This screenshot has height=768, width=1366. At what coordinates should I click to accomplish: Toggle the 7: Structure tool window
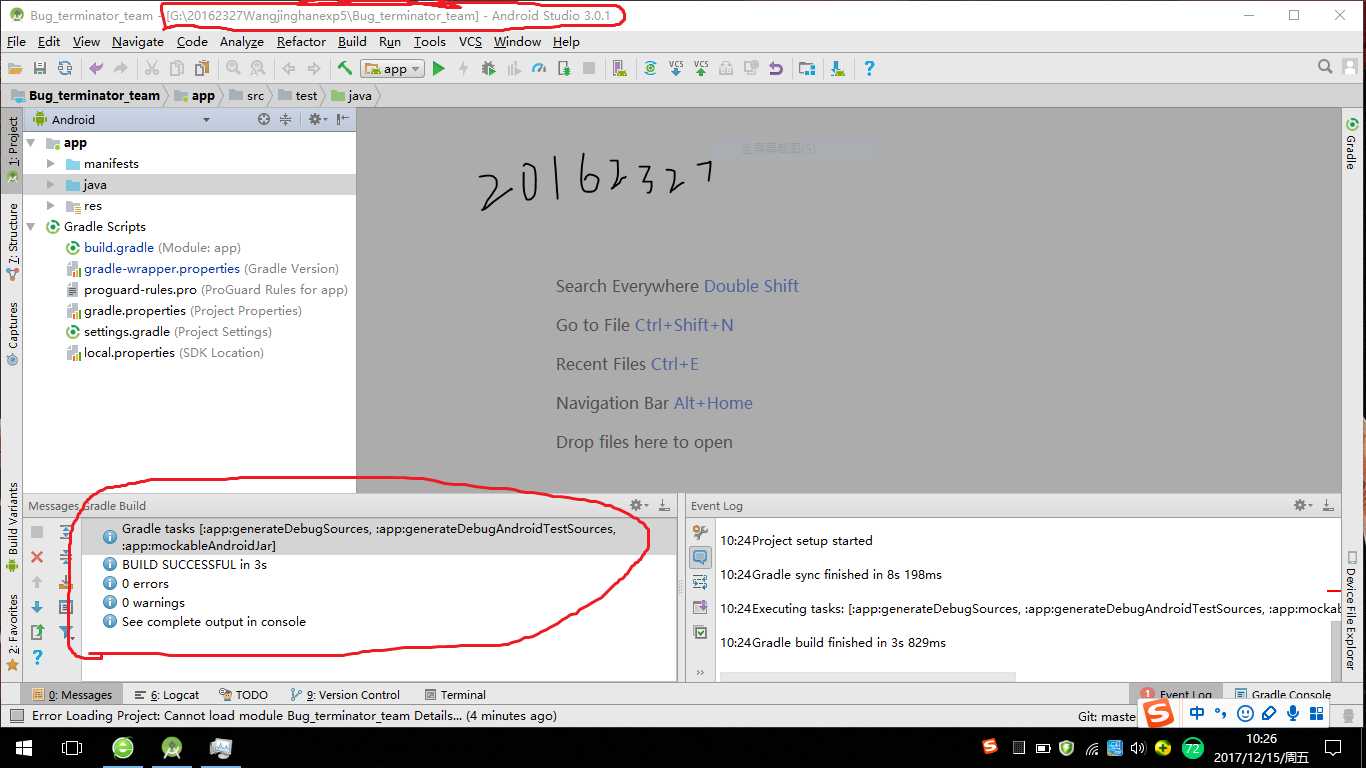[x=12, y=241]
